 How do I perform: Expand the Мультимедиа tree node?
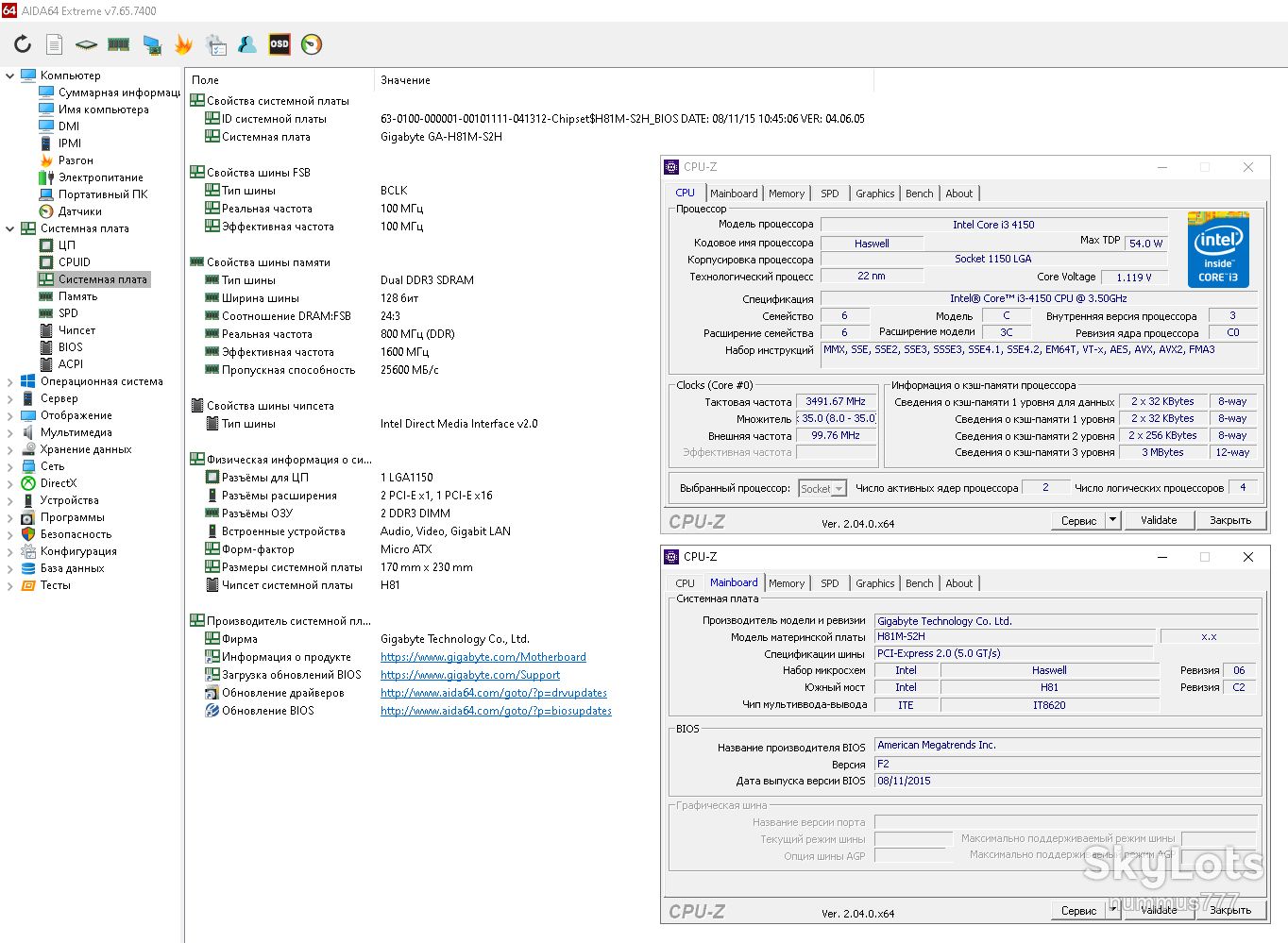(10, 432)
